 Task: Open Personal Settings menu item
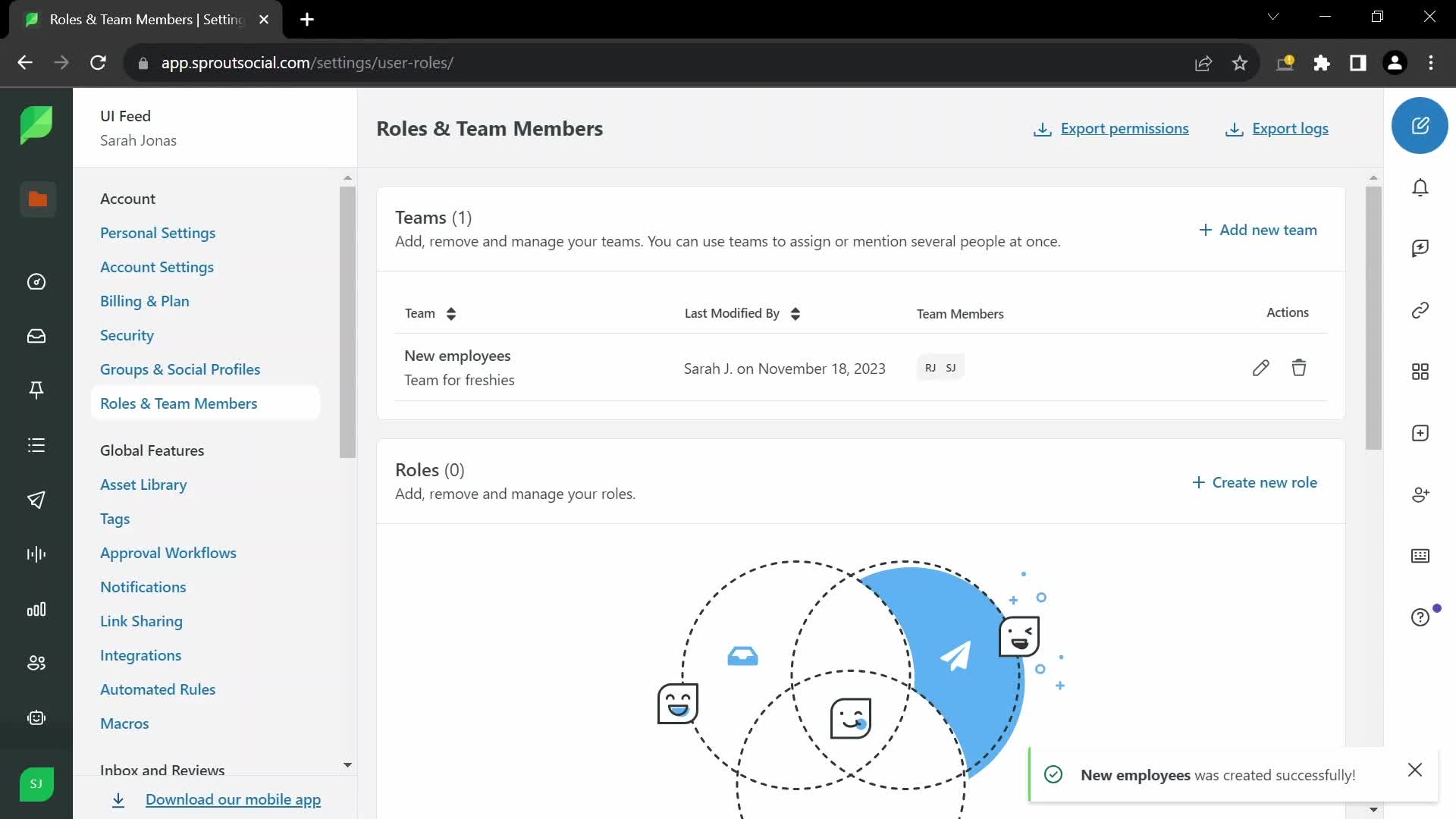[x=157, y=232]
